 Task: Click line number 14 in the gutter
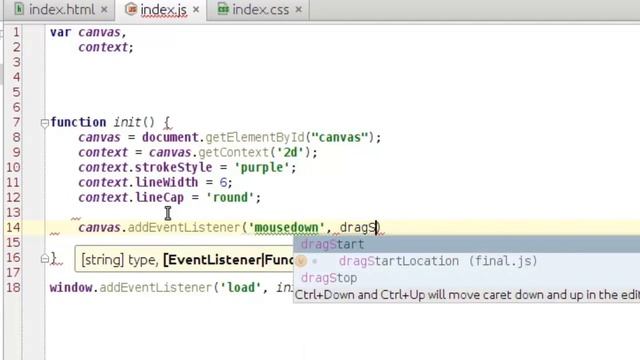13,227
